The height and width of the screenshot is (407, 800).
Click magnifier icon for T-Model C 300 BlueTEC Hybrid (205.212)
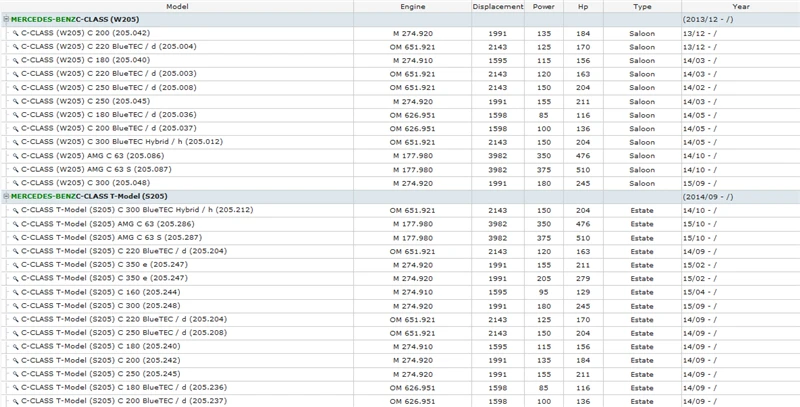coord(15,210)
